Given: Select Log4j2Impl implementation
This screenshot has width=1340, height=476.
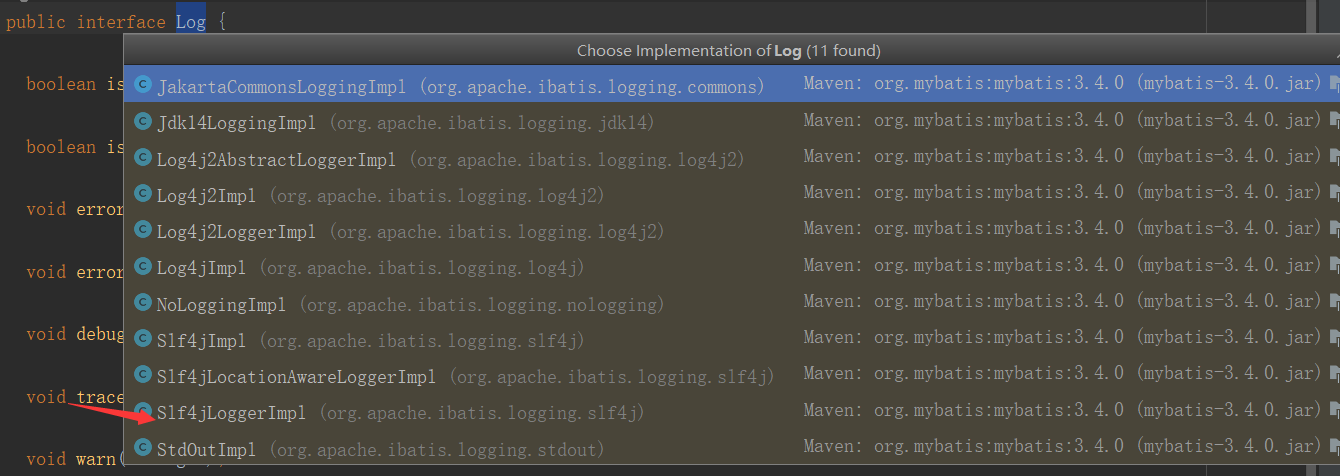Looking at the screenshot, I should [x=731, y=195].
